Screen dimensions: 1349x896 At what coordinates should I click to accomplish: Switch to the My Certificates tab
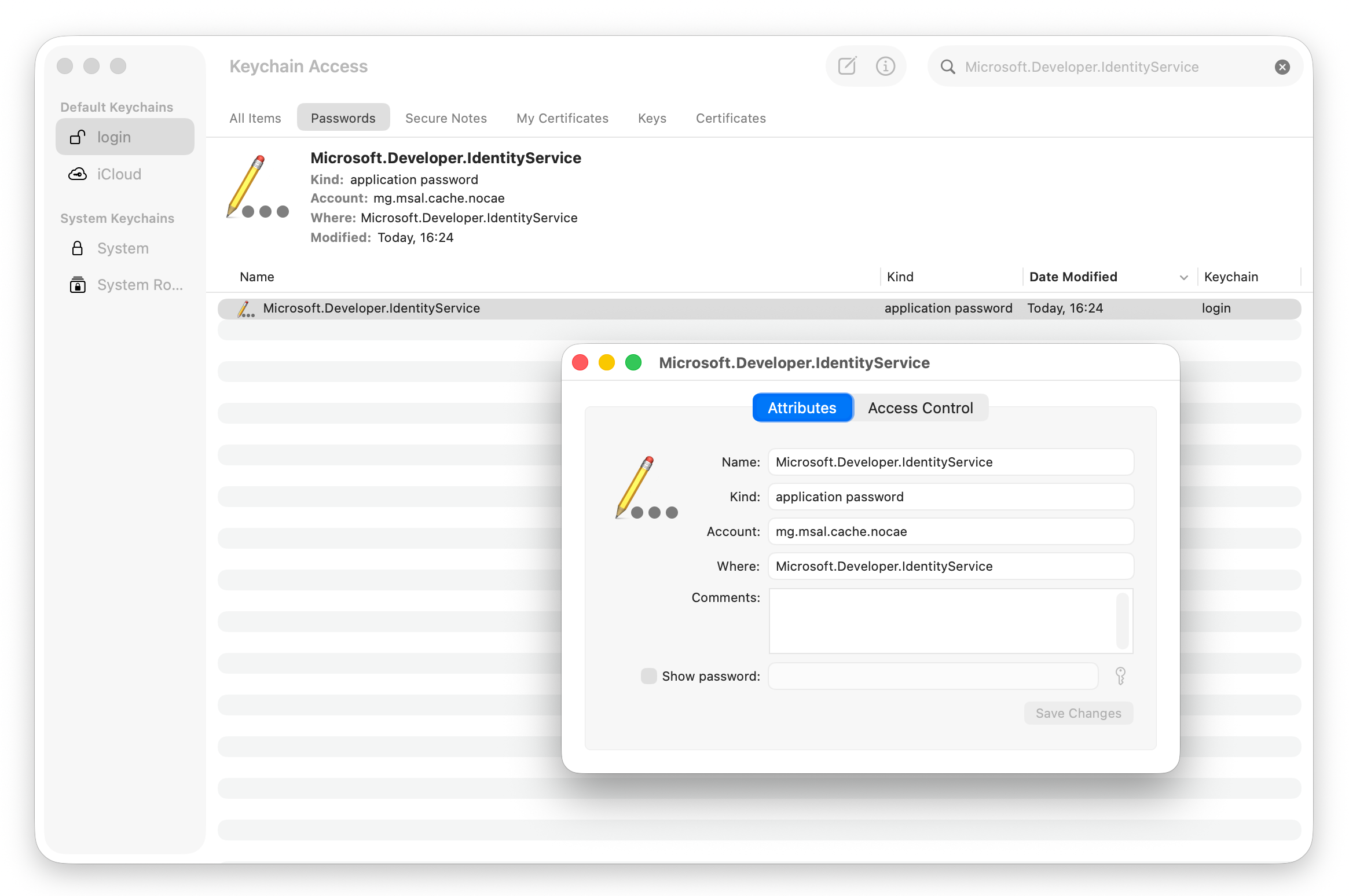point(562,118)
